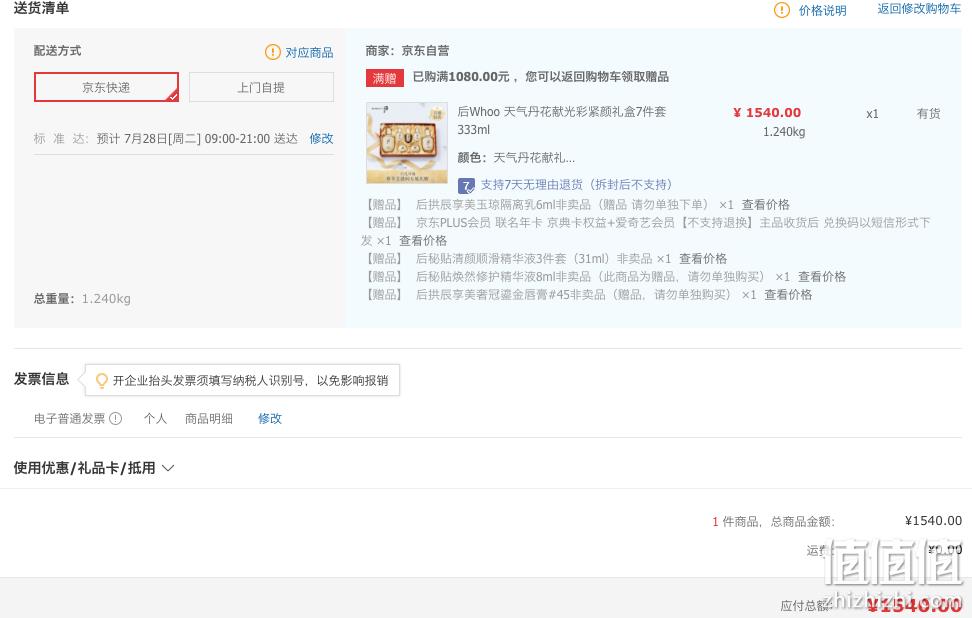Open the 对应商品 link
This screenshot has width=972, height=618.
pos(309,53)
